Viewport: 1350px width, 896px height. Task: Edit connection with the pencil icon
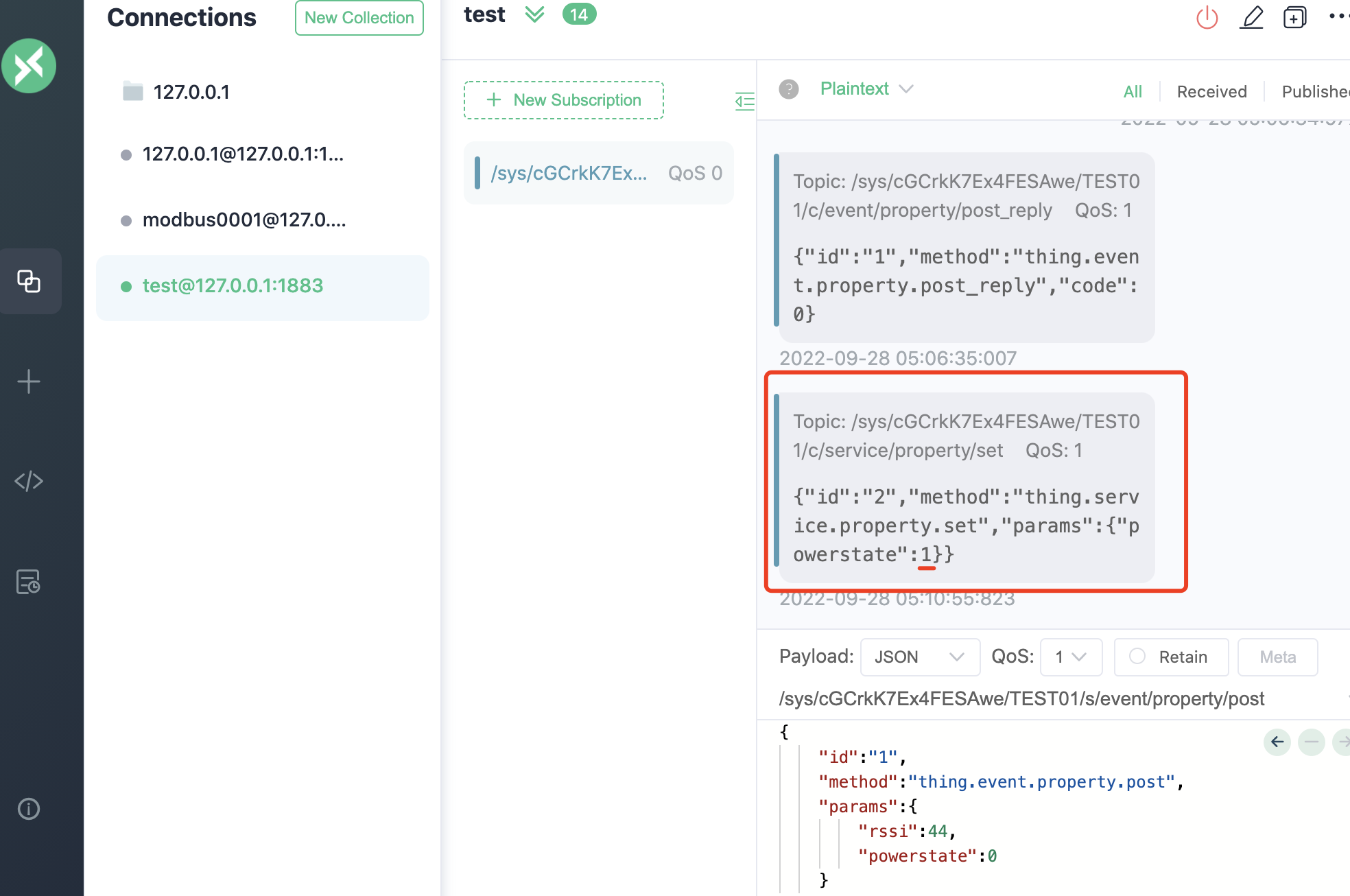point(1251,17)
